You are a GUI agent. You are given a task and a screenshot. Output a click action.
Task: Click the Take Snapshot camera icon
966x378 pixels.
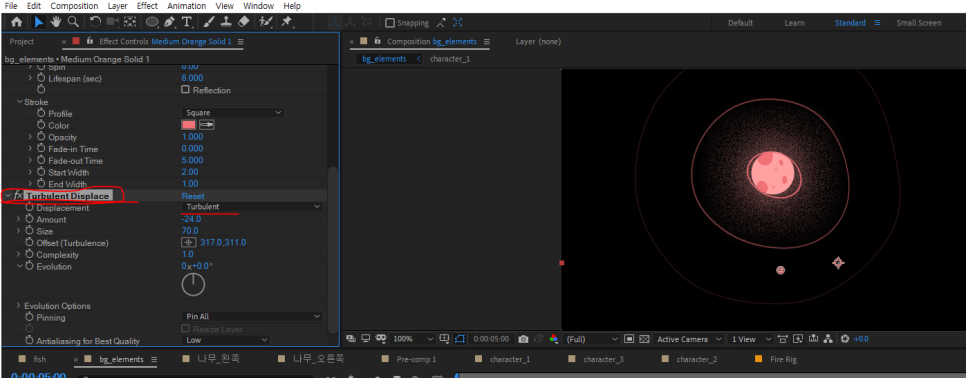523,339
